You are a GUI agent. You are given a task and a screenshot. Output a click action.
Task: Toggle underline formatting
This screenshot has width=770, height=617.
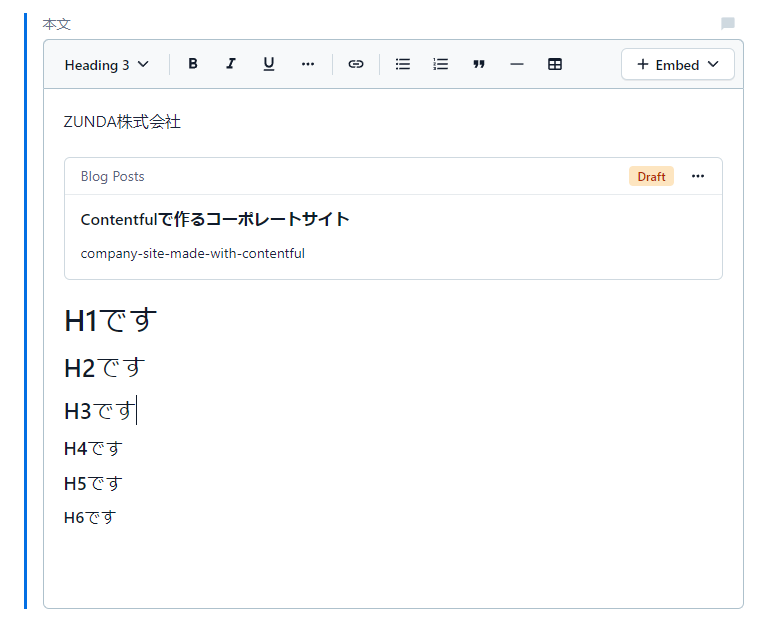tap(269, 64)
